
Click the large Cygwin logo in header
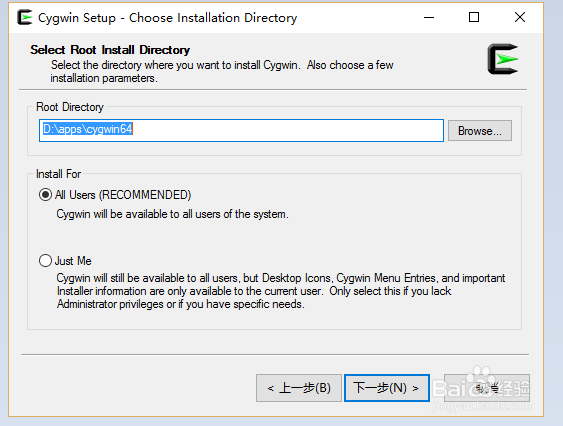pyautogui.click(x=503, y=59)
